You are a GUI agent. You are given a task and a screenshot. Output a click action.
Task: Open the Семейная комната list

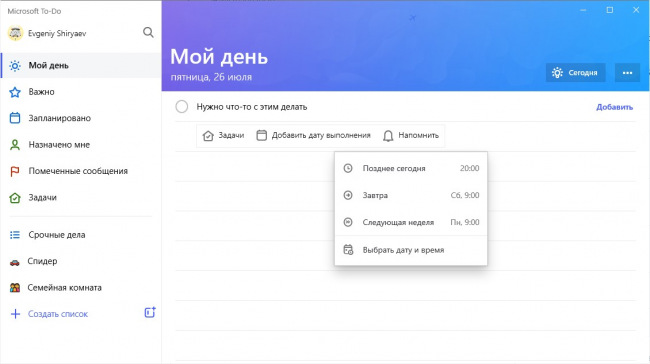pyautogui.click(x=81, y=288)
